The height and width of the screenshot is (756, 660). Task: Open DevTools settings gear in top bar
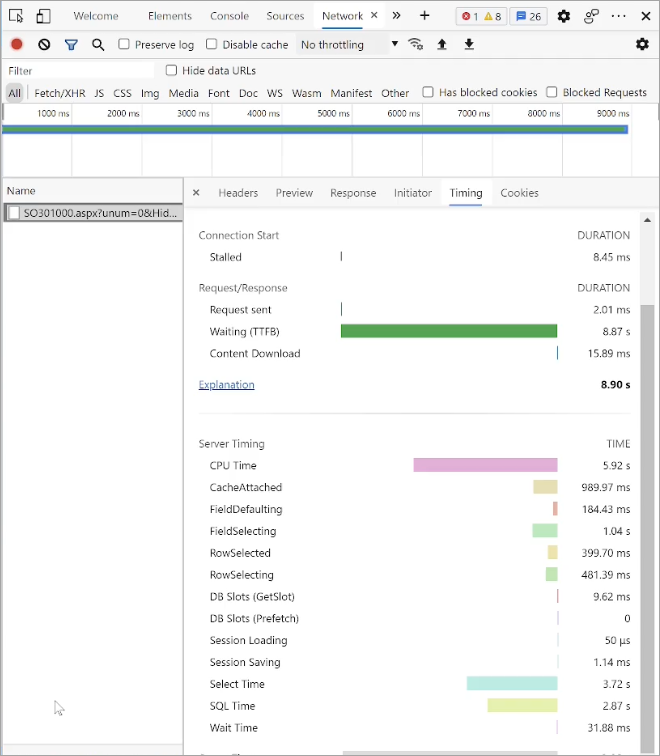564,16
